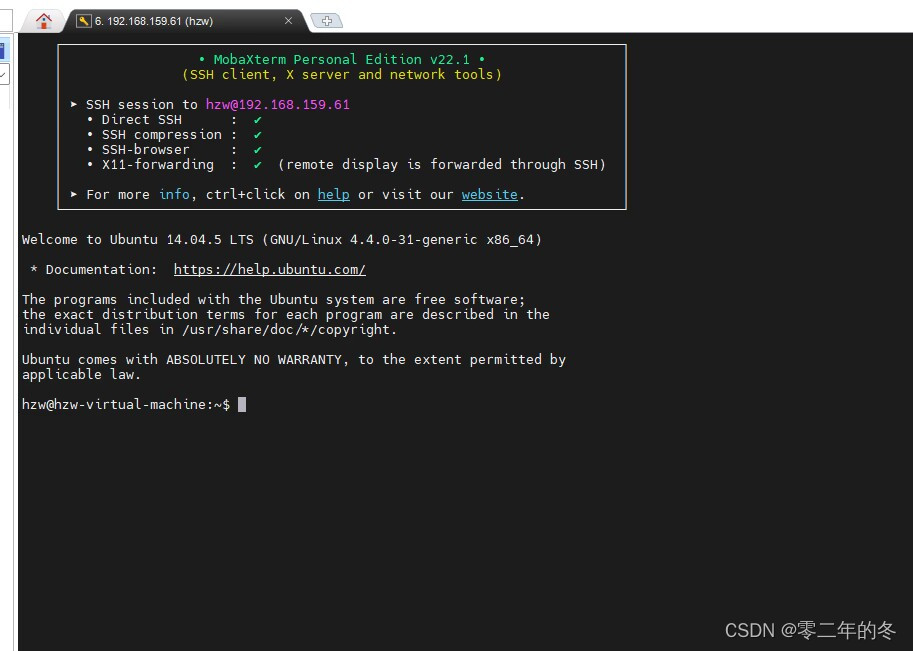Open the help.ubuntu.com documentation link

pos(270,270)
